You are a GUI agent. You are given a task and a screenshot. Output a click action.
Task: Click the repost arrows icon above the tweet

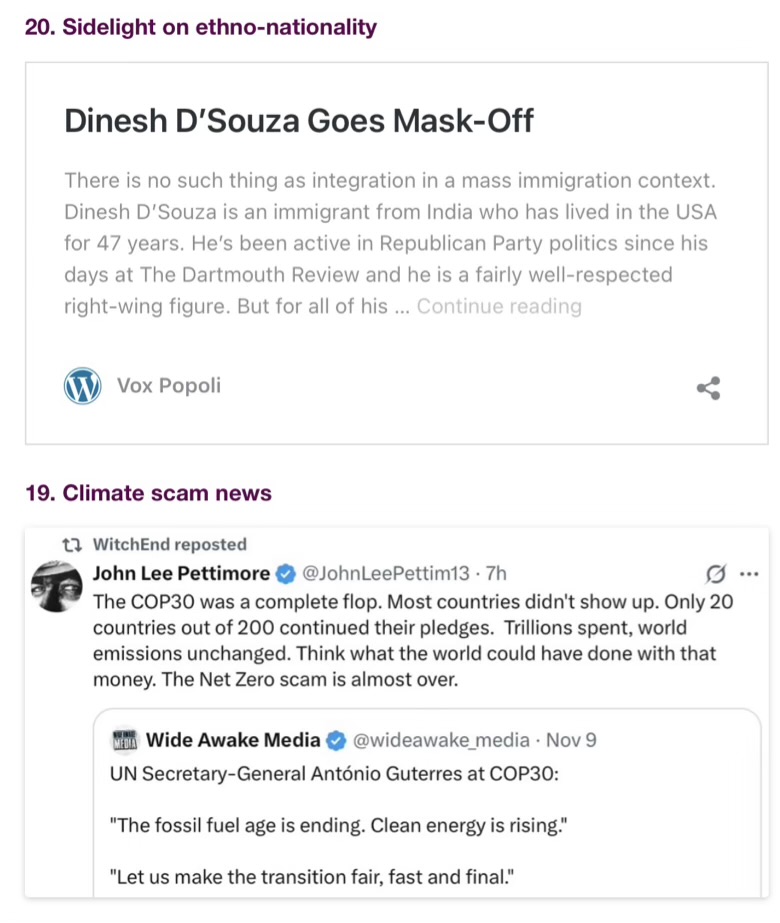tap(70, 545)
